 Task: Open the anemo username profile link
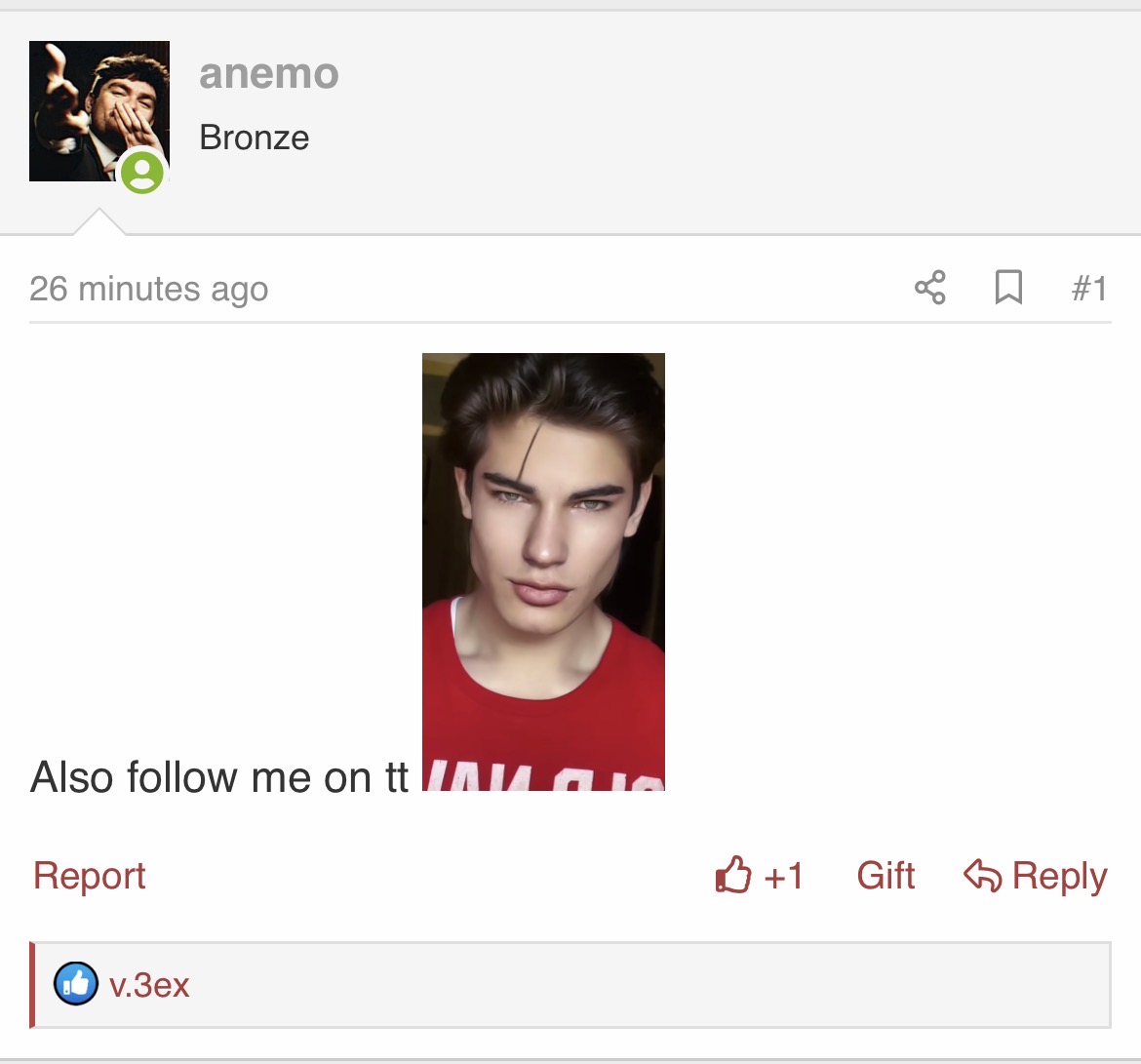[x=269, y=74]
